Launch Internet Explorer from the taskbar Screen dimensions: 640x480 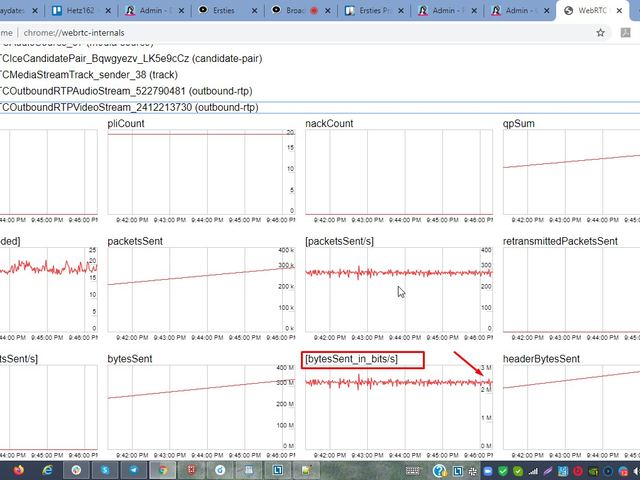click(x=47, y=471)
